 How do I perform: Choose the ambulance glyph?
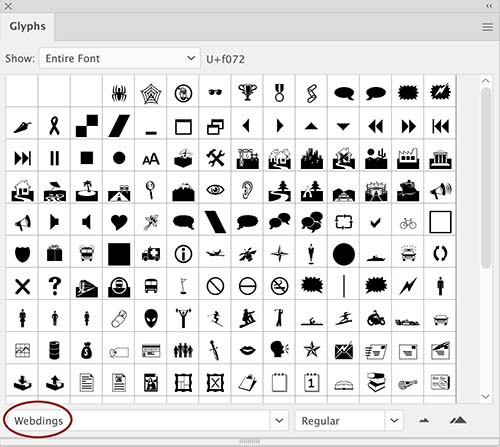151,254
